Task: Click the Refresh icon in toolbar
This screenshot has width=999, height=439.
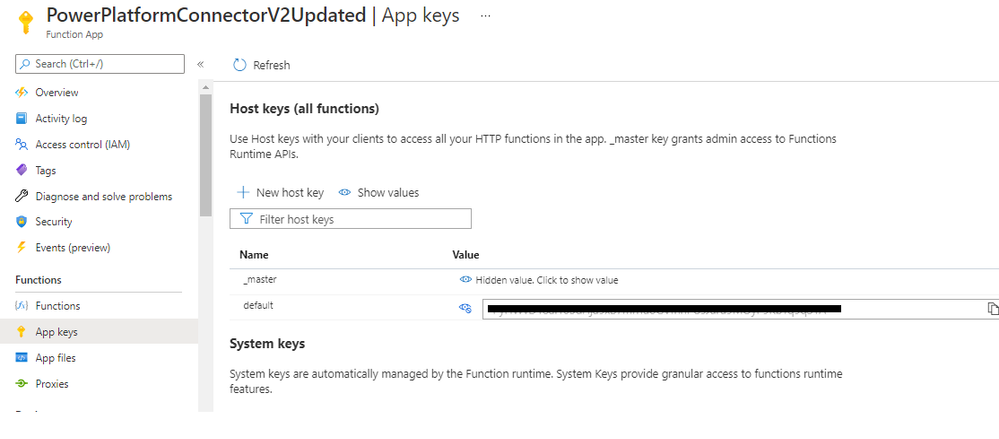Action: [x=239, y=65]
